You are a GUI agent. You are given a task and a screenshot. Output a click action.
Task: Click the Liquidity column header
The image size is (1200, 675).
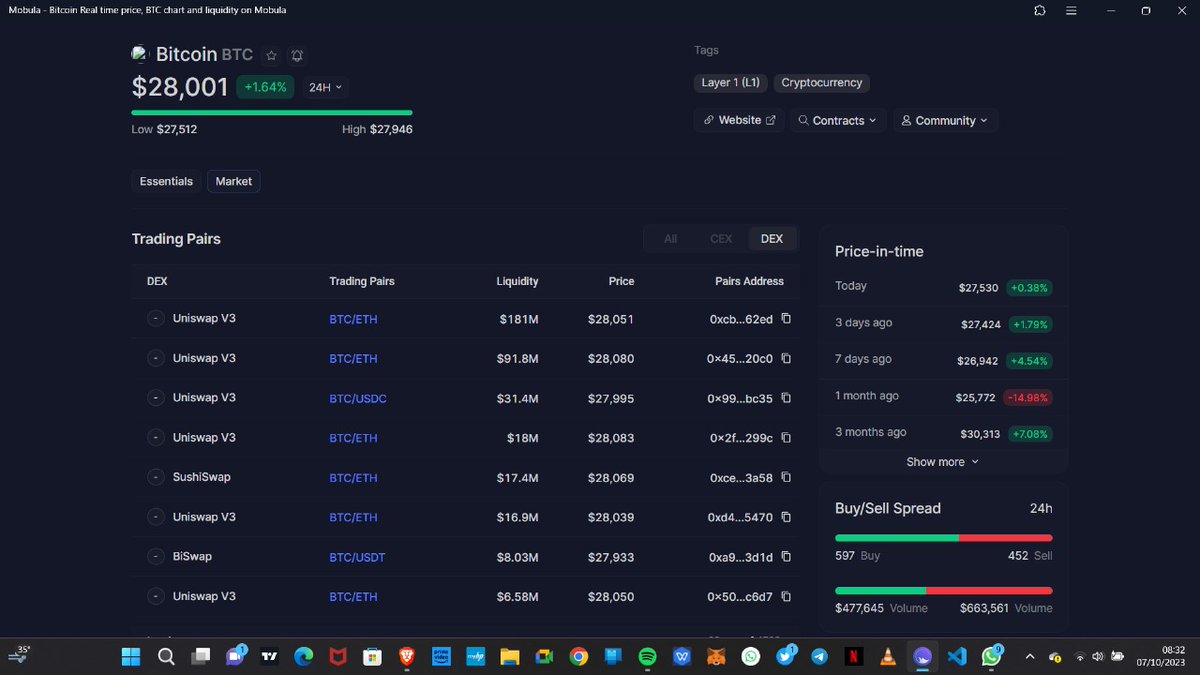(x=517, y=281)
